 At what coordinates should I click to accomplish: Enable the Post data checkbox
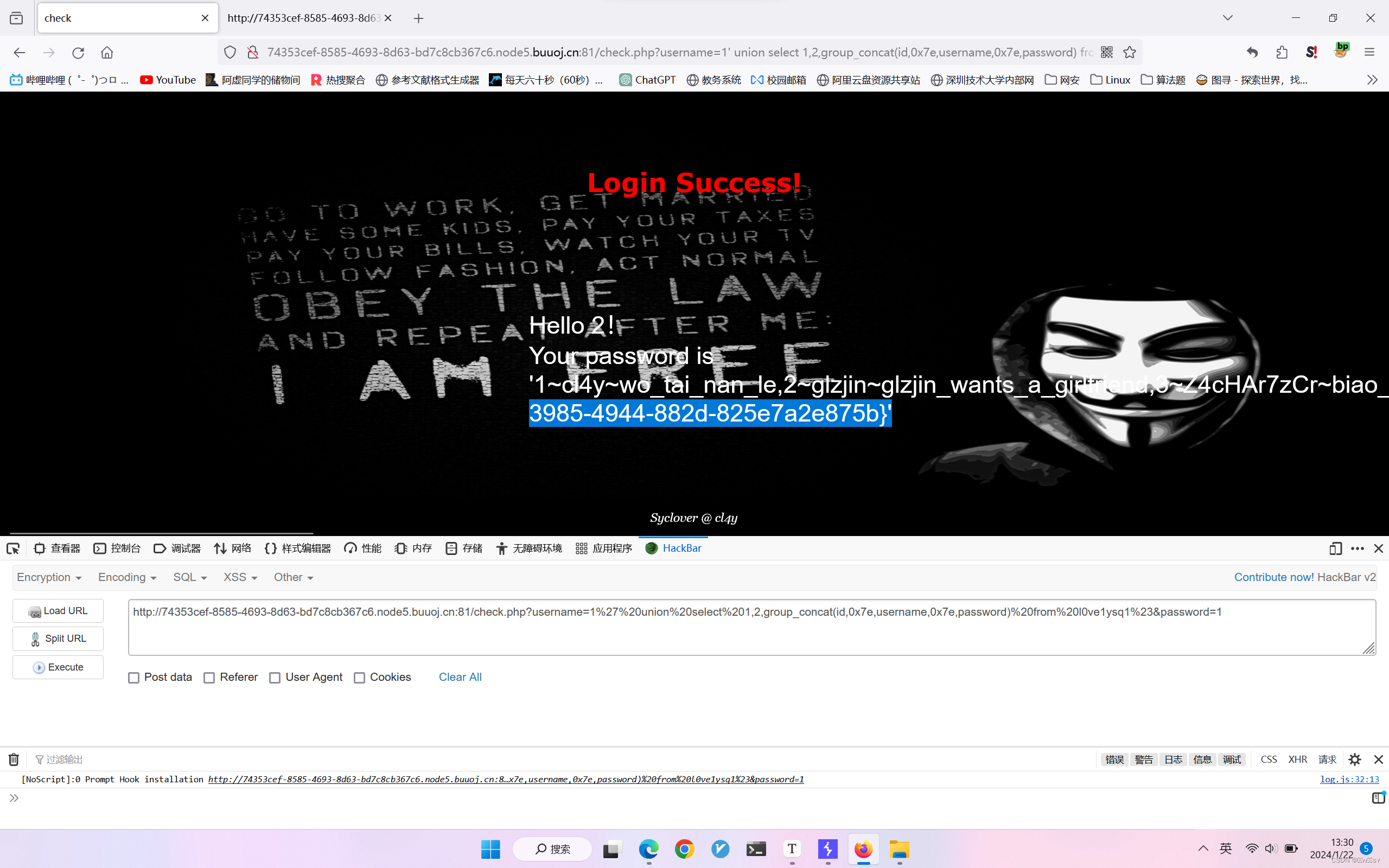[133, 678]
